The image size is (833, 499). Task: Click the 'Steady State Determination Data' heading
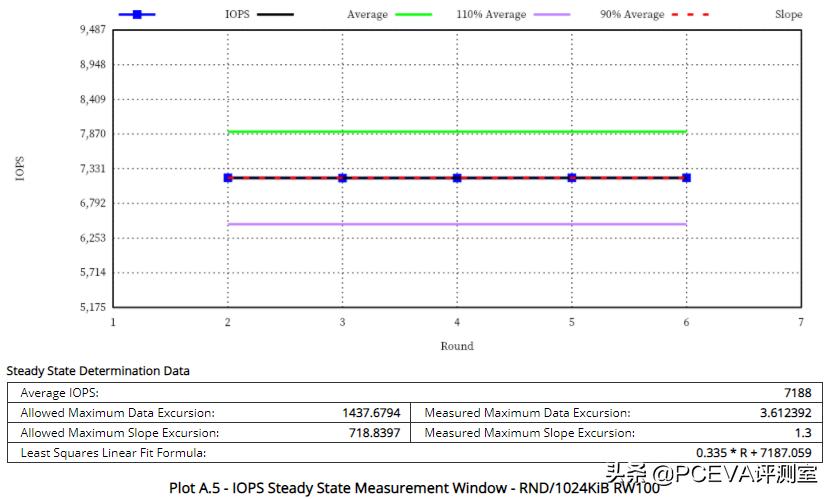(x=98, y=371)
